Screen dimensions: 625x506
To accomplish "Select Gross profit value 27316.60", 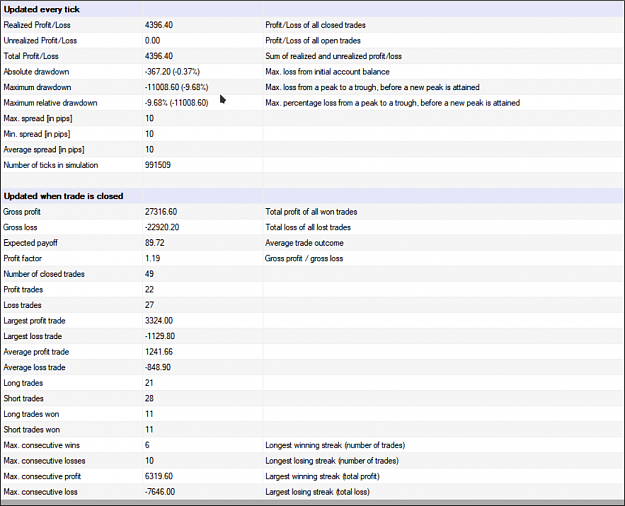I will [161, 212].
